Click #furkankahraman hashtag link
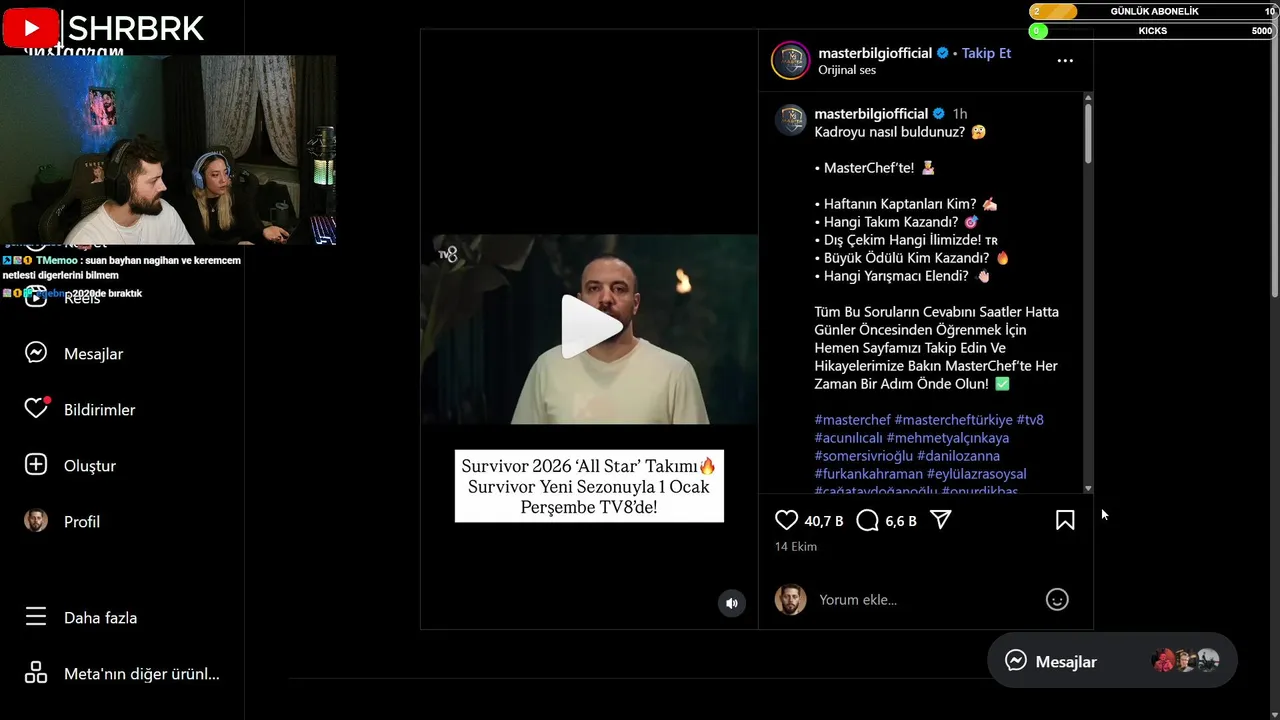 [868, 474]
